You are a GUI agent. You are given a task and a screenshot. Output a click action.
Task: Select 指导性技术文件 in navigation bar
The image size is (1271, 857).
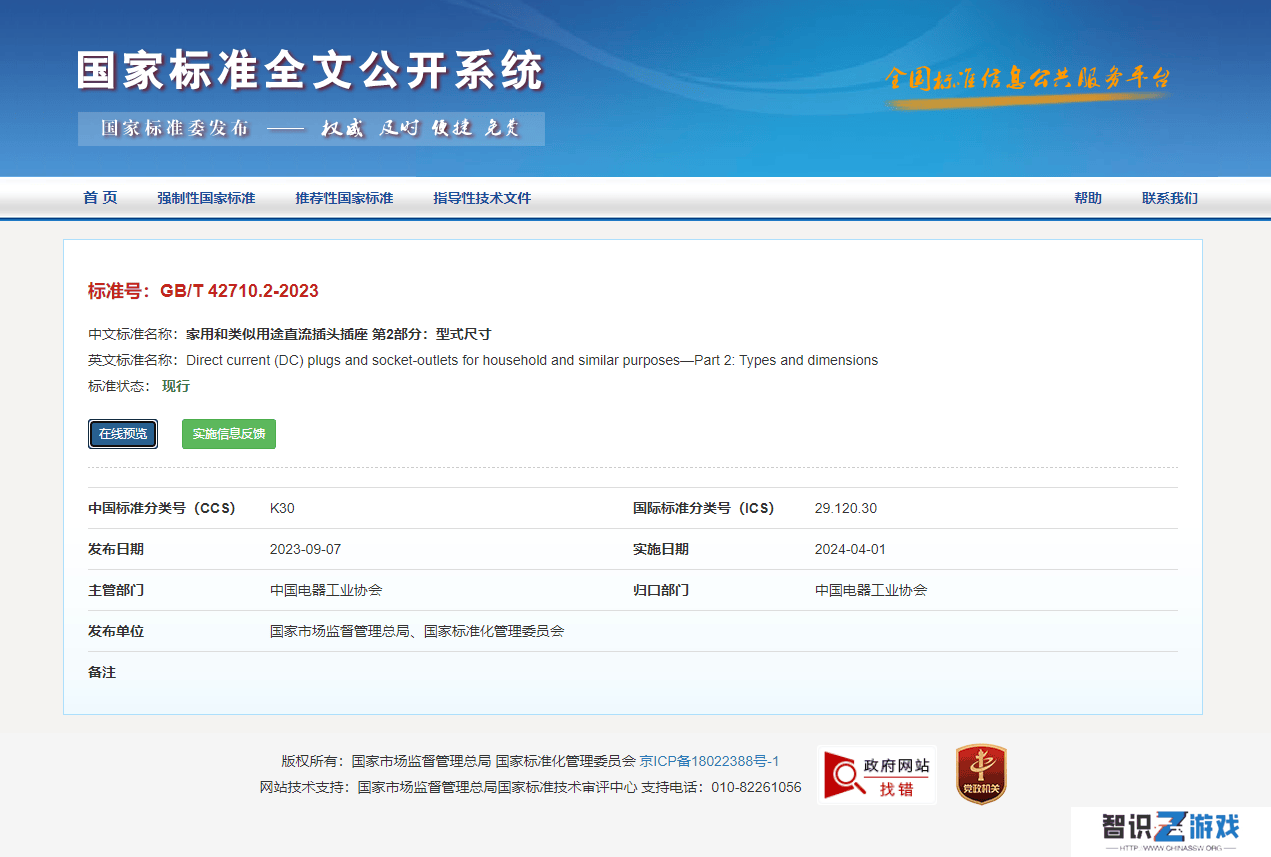click(482, 198)
